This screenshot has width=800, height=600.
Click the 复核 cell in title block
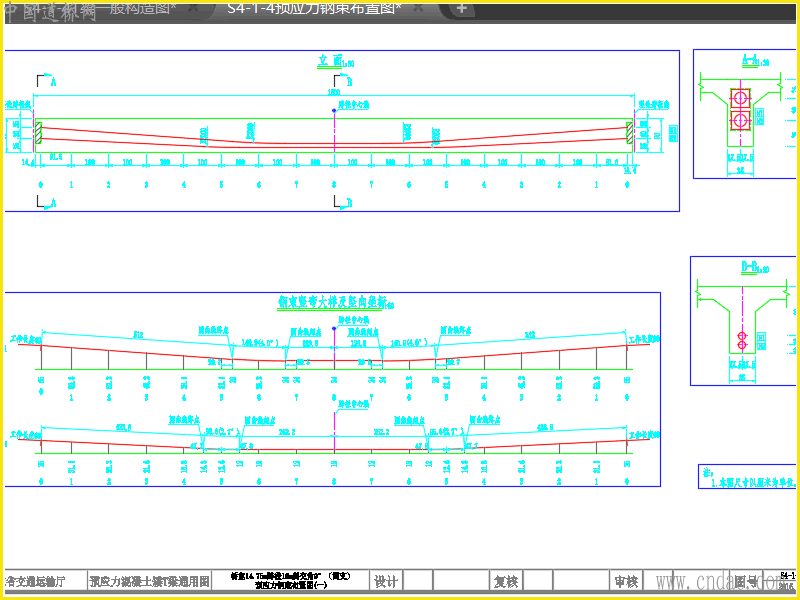(506, 582)
